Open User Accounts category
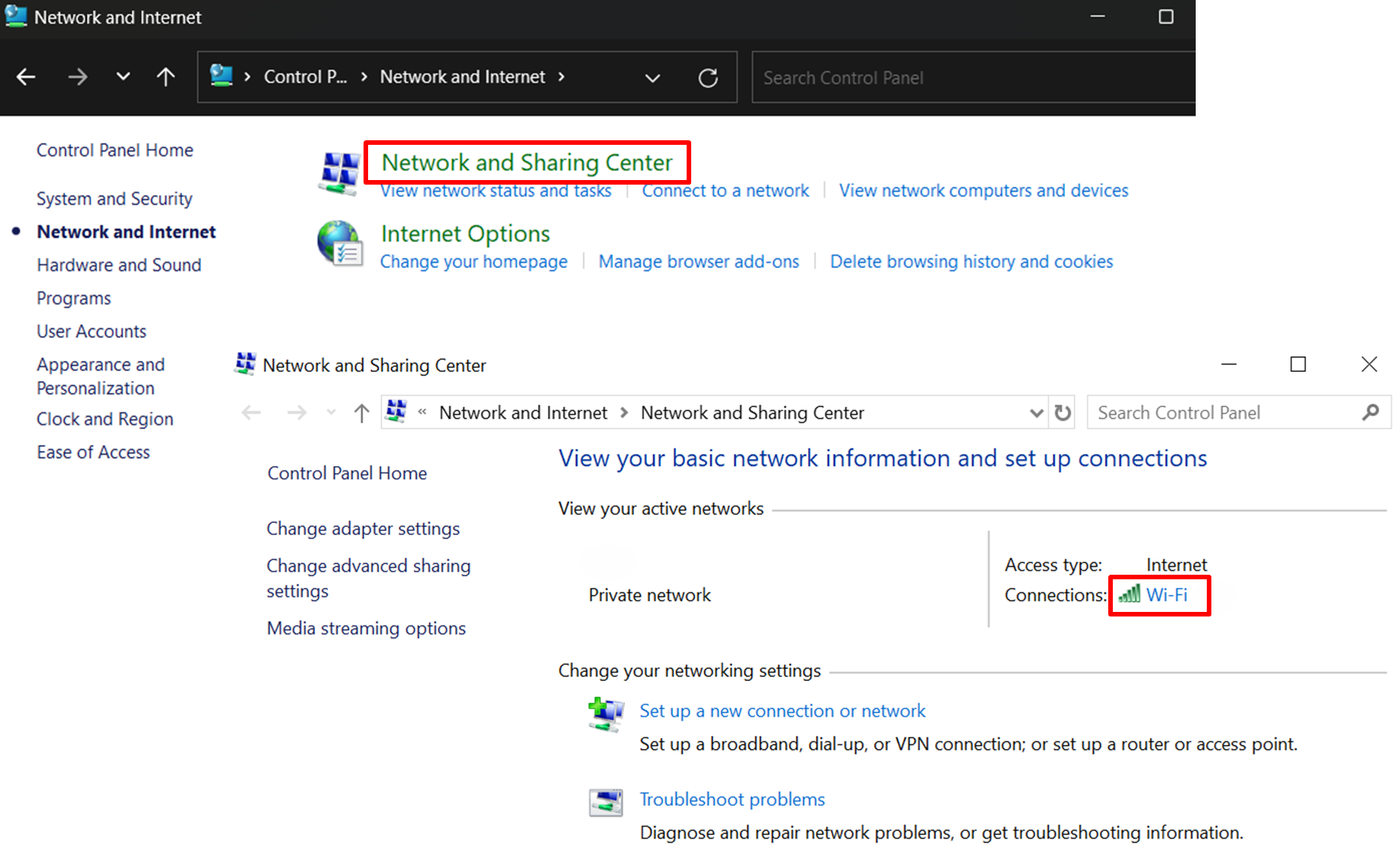This screenshot has width=1400, height=867. 91,331
